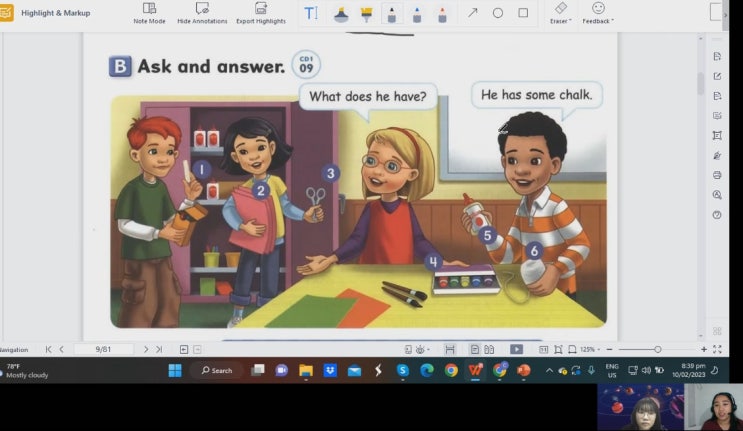Switch to two-page view
This screenshot has width=743, height=431.
(x=489, y=350)
